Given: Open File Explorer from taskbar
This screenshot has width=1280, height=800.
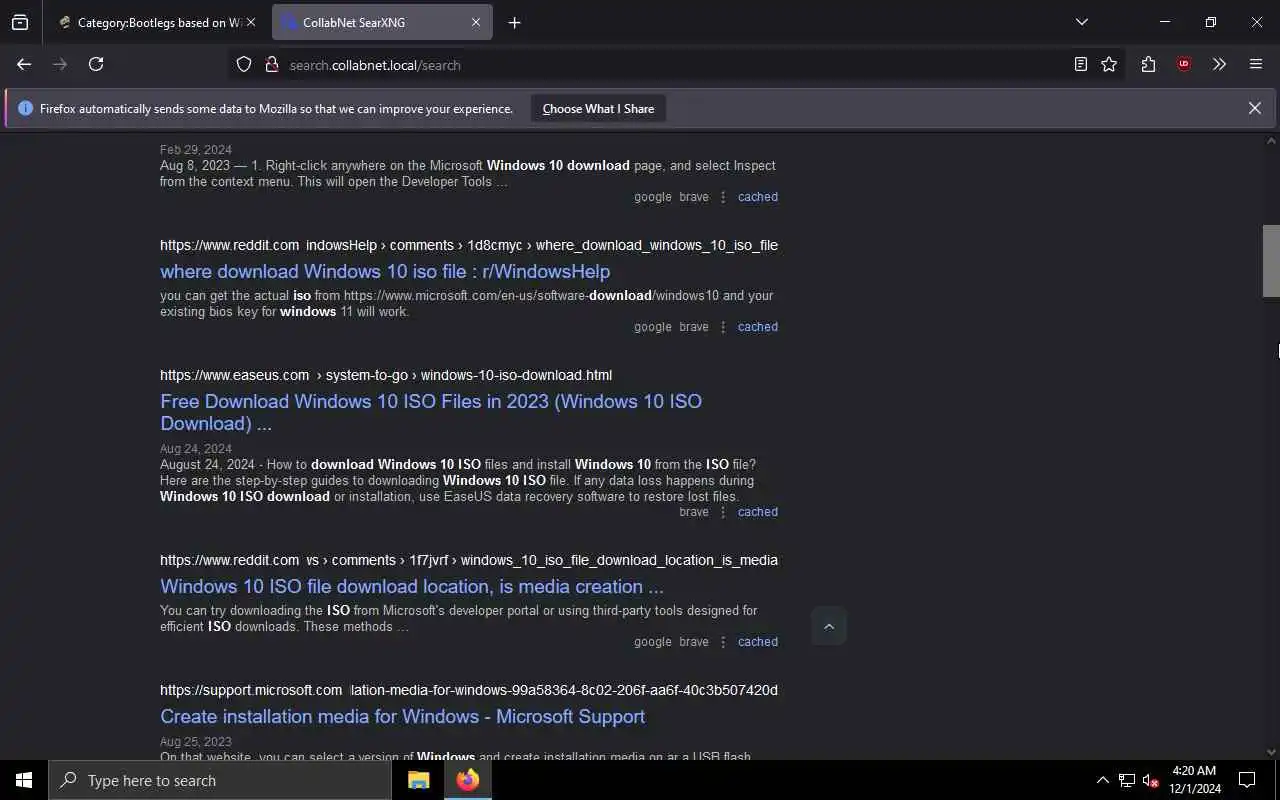Looking at the screenshot, I should tap(418, 780).
